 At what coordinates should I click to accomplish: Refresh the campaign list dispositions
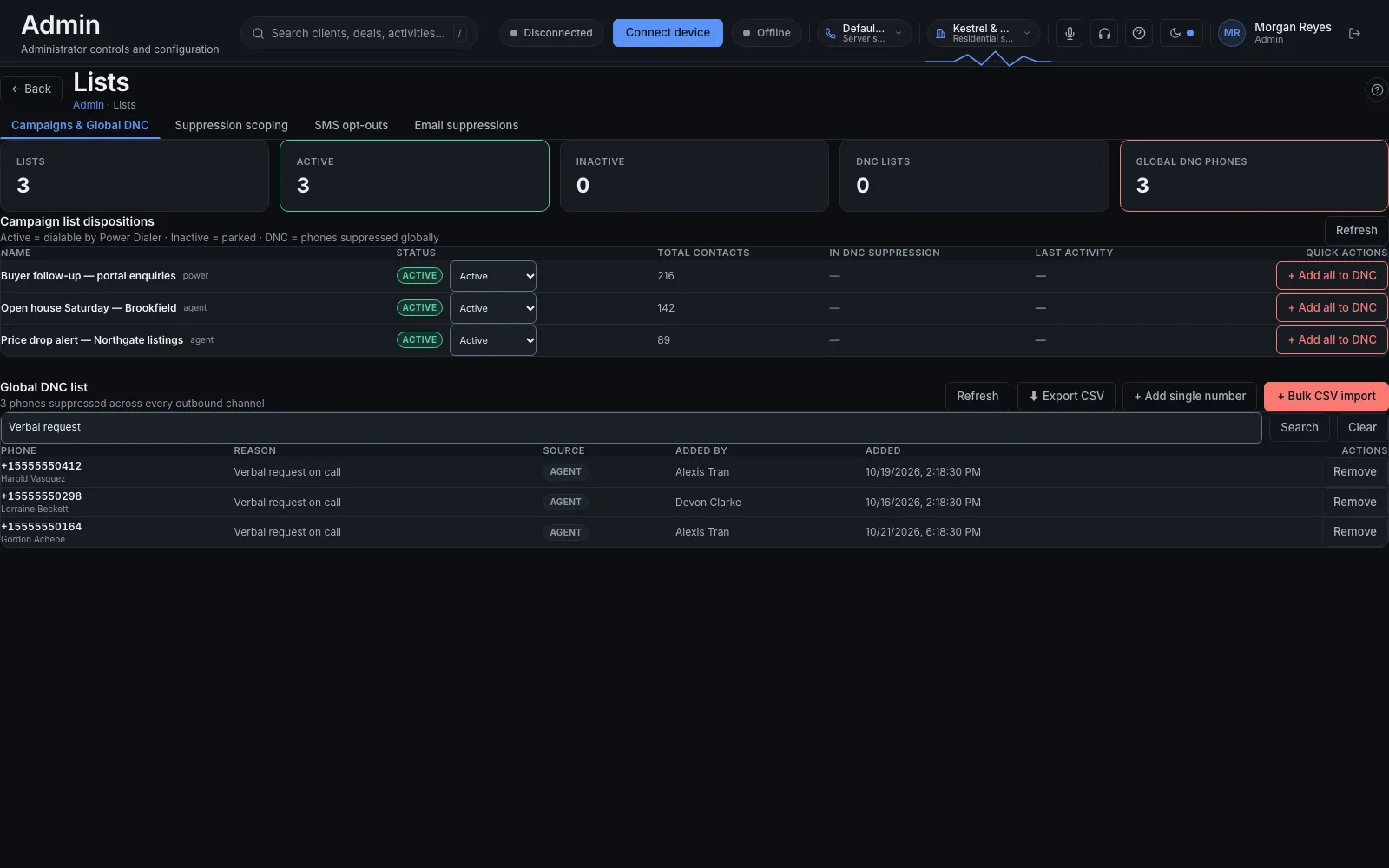pos(1356,230)
